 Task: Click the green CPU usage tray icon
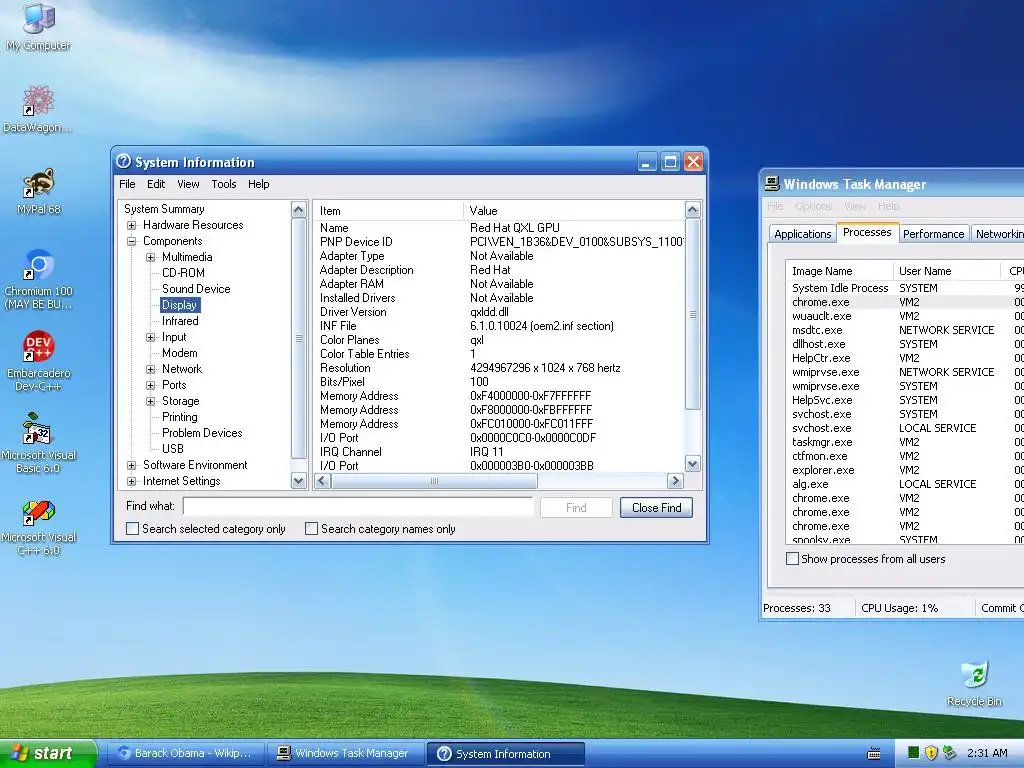point(914,753)
